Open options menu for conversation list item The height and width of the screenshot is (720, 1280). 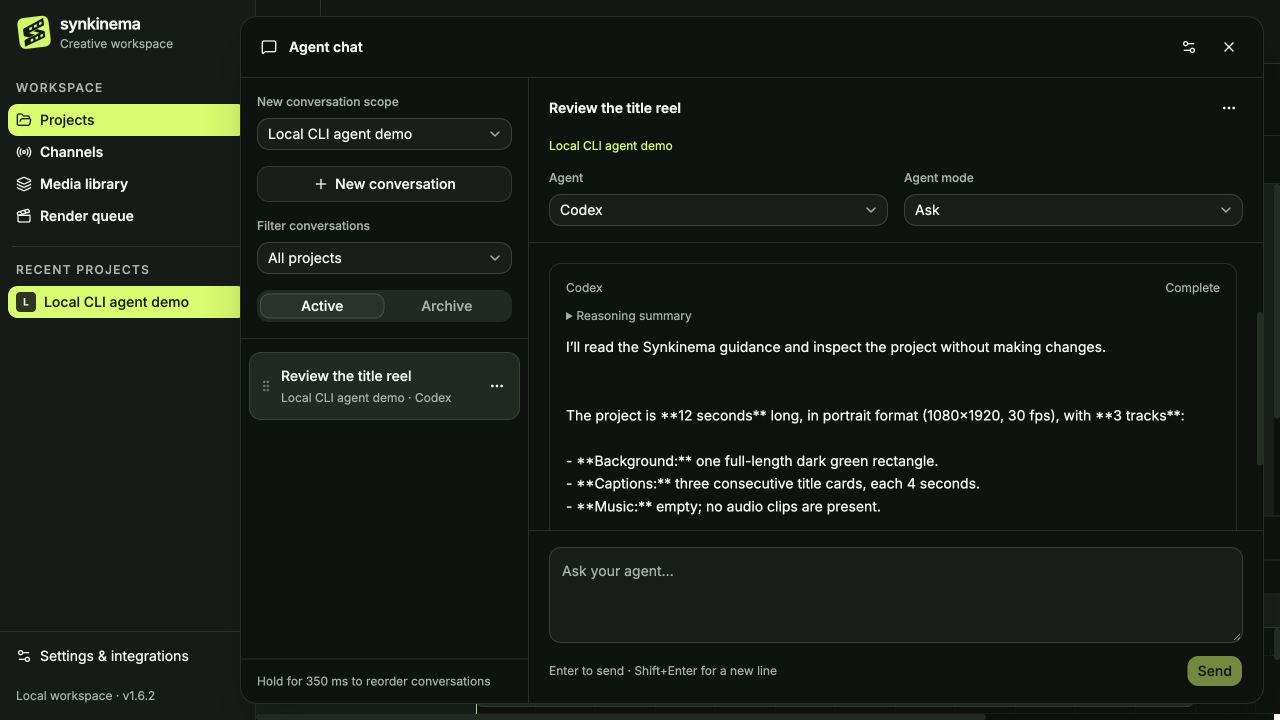497,386
